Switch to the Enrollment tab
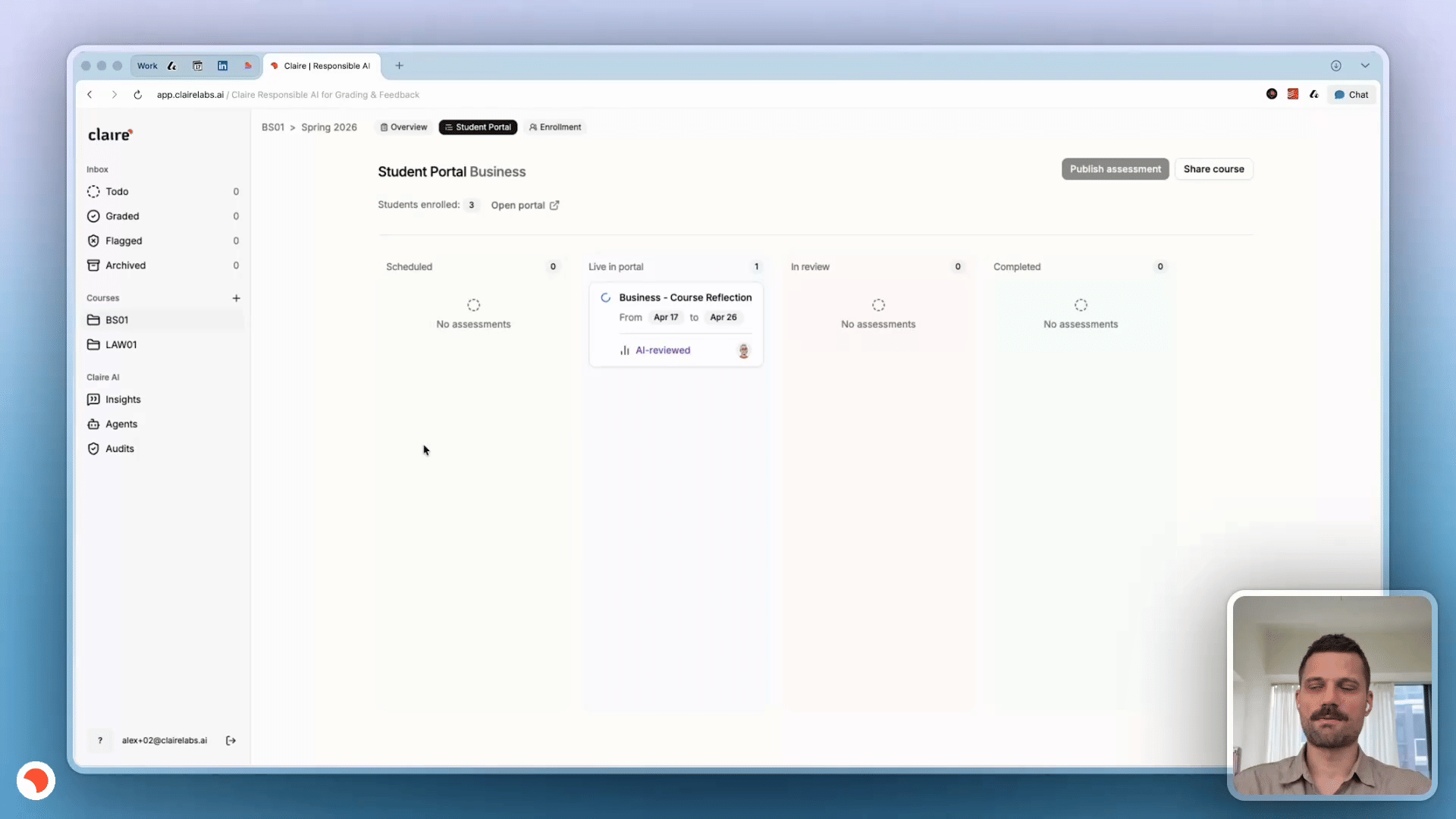Viewport: 1456px width, 819px height. (555, 127)
